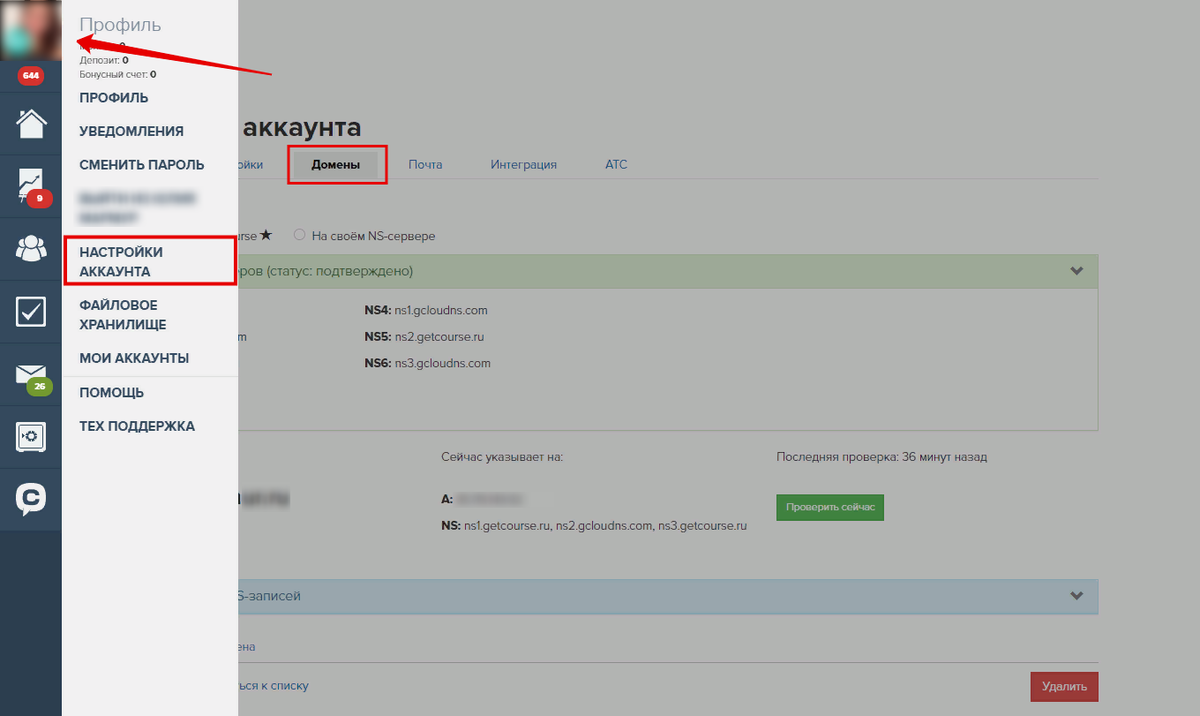
Task: Open УВЕДОМЛЕНИЯ menu item
Action: click(x=131, y=131)
